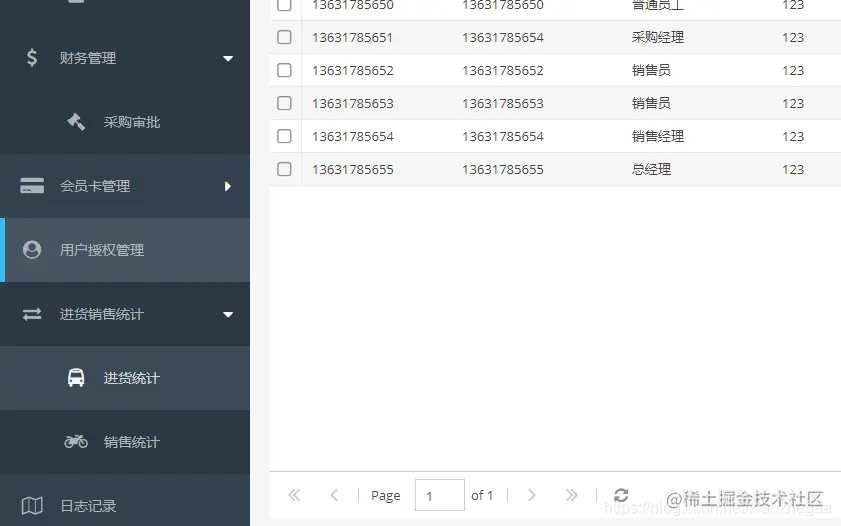The height and width of the screenshot is (526, 841).
Task: Select 用户授权管理 in the sidebar
Action: [125, 250]
